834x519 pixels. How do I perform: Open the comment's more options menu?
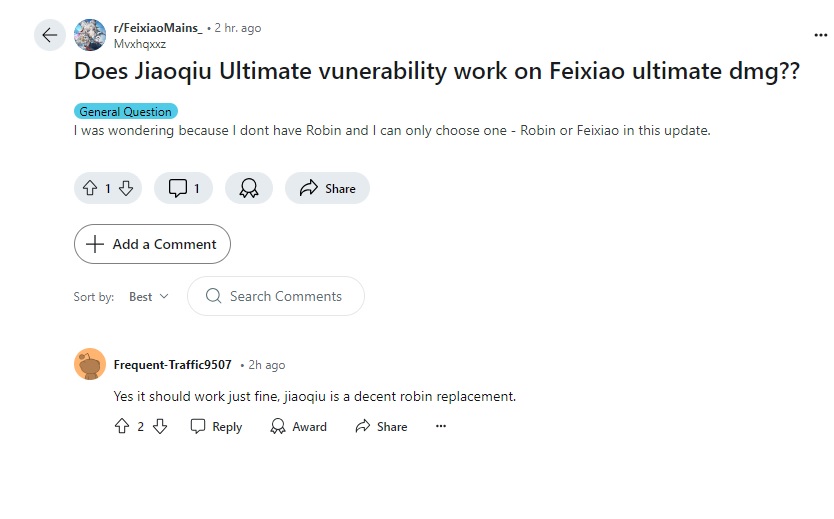coord(441,426)
